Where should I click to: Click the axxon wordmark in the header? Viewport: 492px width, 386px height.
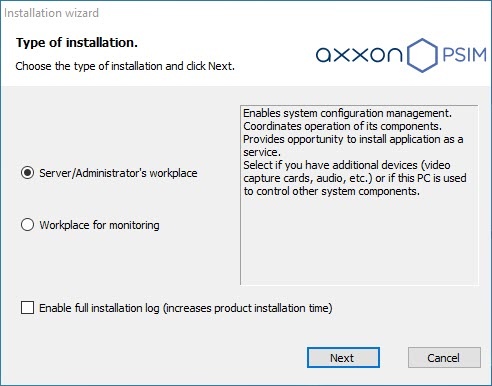[x=359, y=55]
